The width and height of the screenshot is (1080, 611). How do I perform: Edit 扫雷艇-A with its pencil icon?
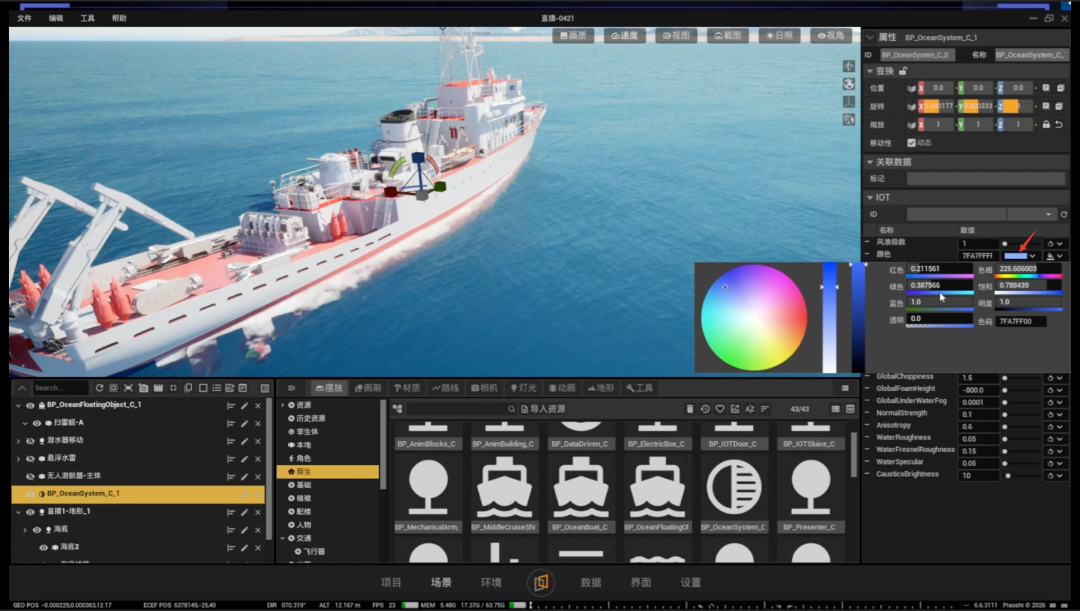[x=245, y=423]
